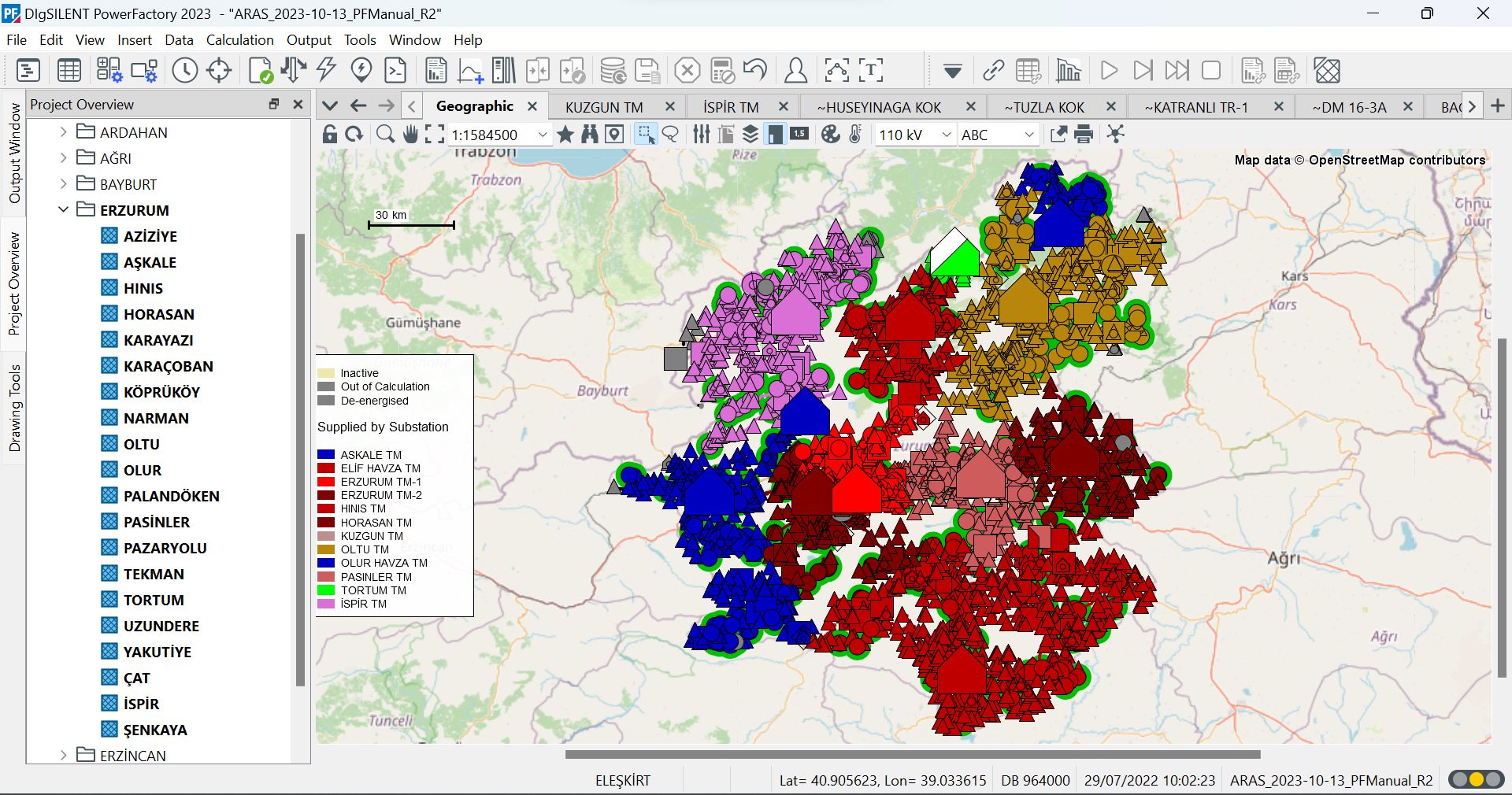Image resolution: width=1512 pixels, height=795 pixels.
Task: Click the map printer icon
Action: [x=1084, y=135]
